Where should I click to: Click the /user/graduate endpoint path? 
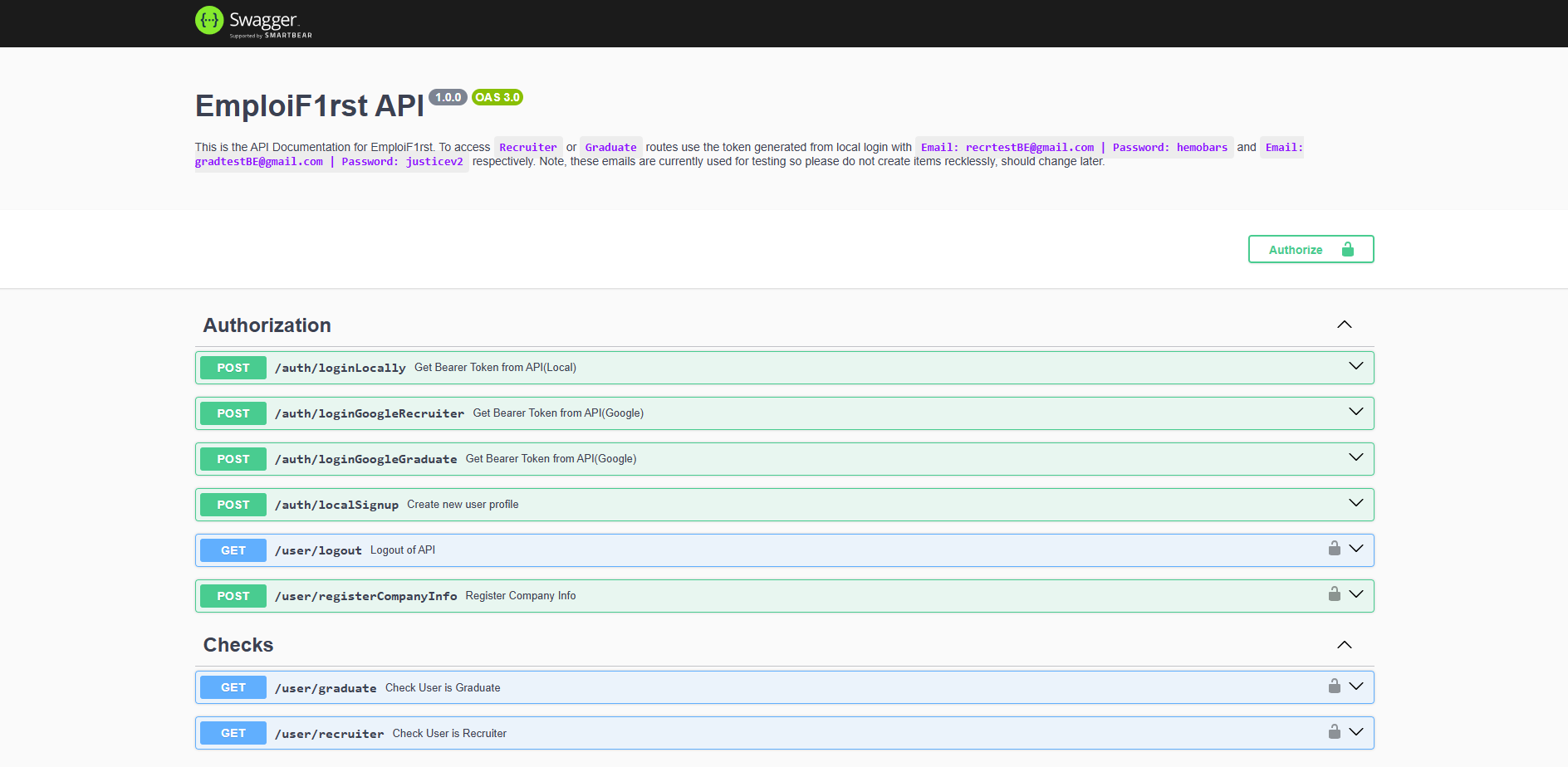(326, 688)
